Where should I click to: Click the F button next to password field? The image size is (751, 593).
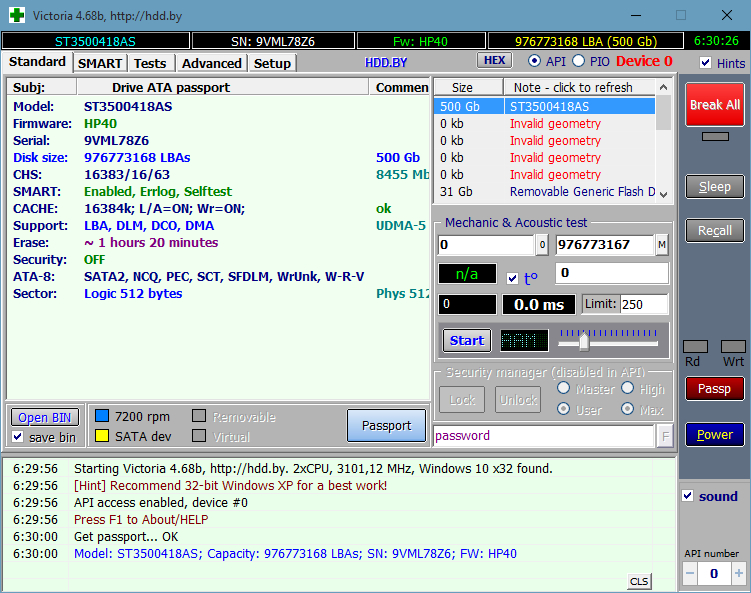point(665,436)
